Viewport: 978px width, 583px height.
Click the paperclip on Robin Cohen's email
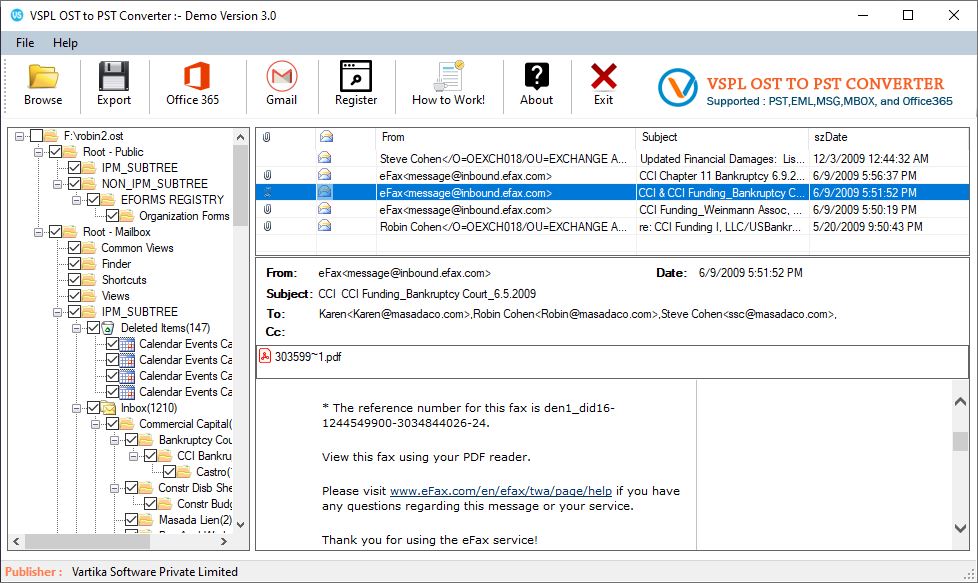(x=267, y=226)
